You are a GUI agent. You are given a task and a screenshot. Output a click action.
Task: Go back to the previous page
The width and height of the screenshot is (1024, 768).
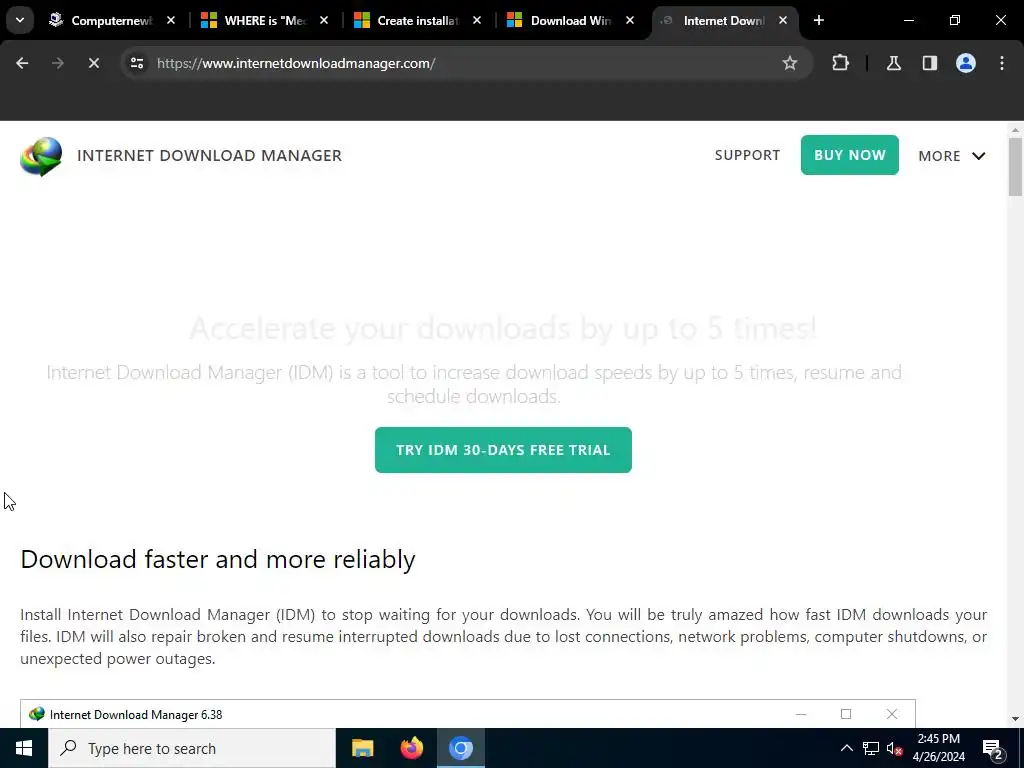tap(22, 63)
